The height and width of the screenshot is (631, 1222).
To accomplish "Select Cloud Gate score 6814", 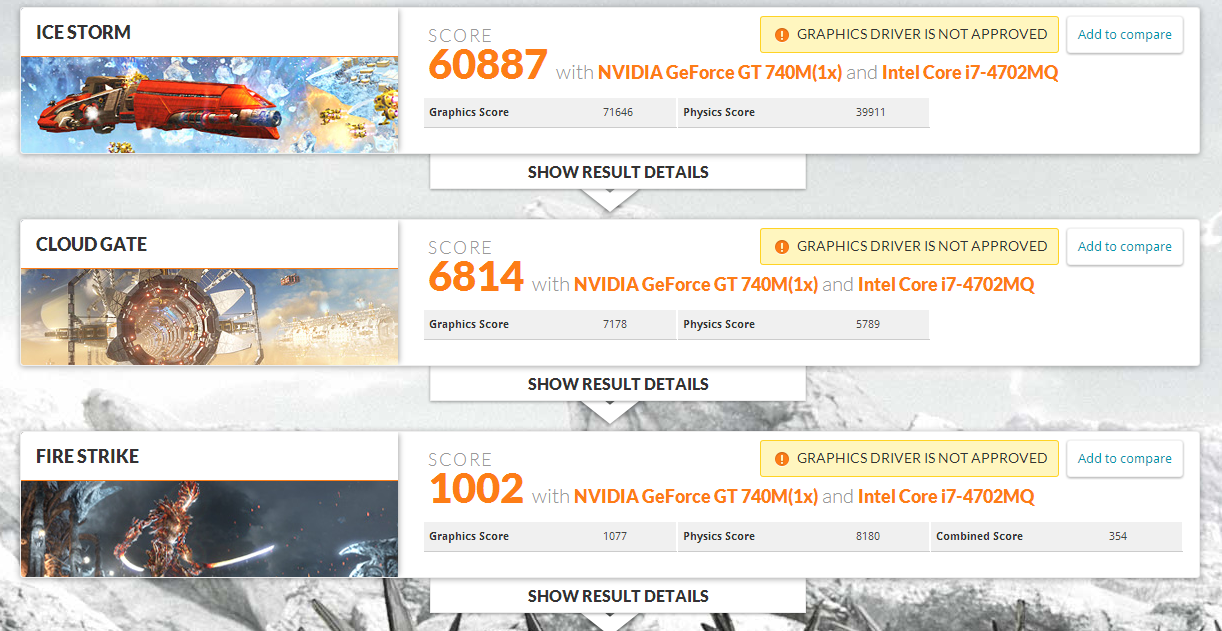I will point(476,277).
